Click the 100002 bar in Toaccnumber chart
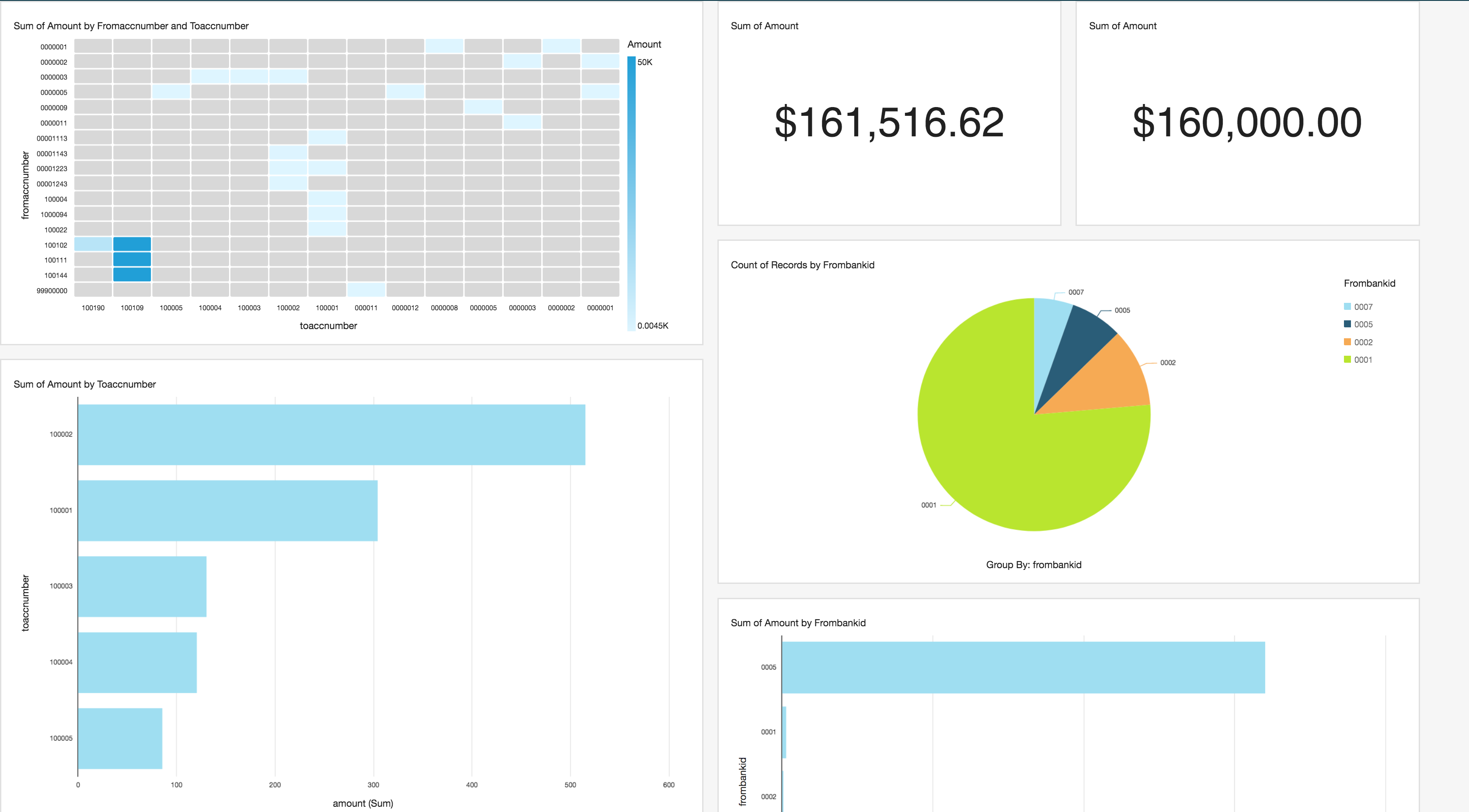This screenshot has width=1469, height=812. pos(331,434)
